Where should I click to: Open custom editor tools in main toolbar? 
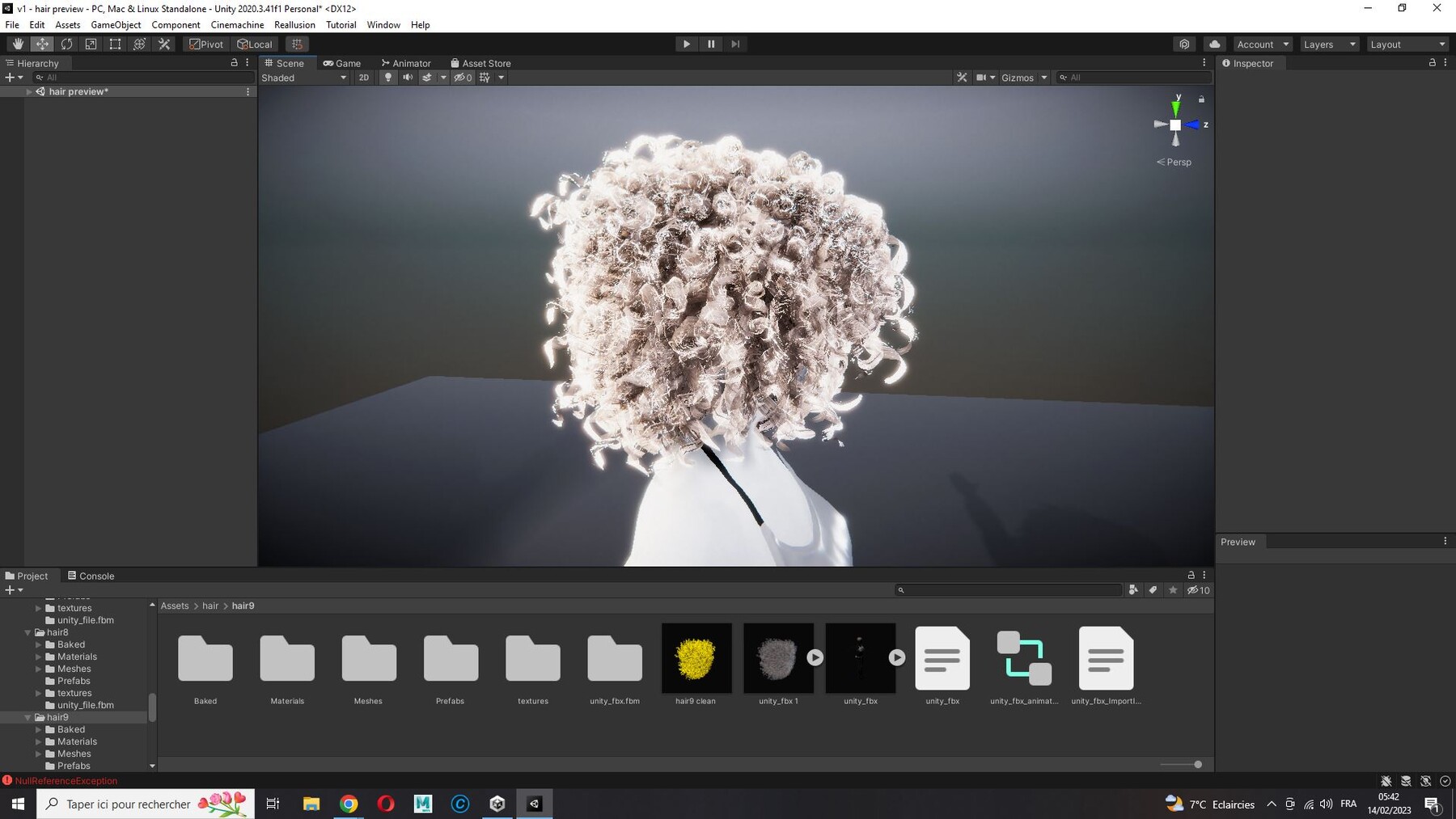pyautogui.click(x=164, y=44)
